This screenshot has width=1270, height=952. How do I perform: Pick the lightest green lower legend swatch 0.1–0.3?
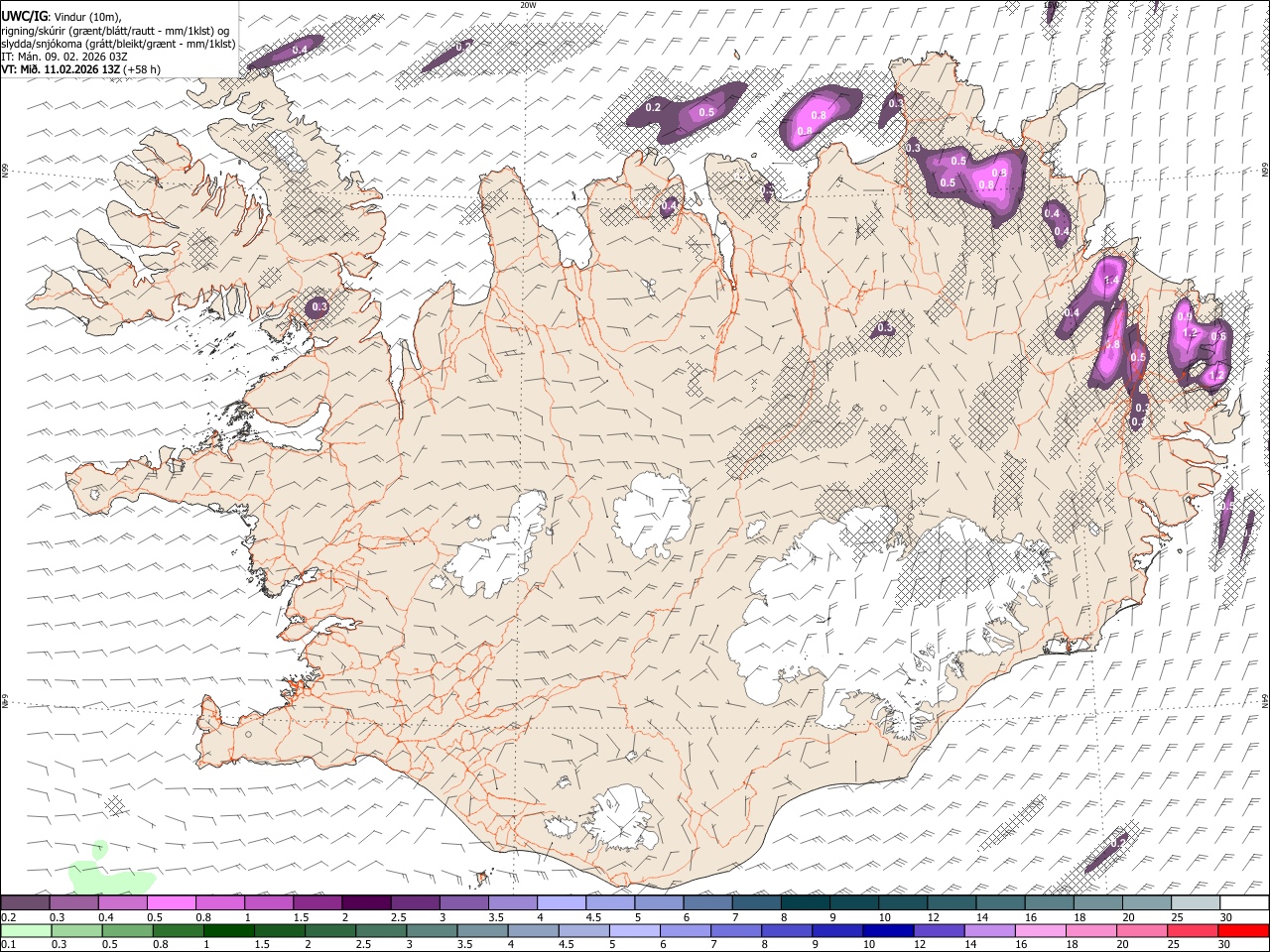pos(26,930)
